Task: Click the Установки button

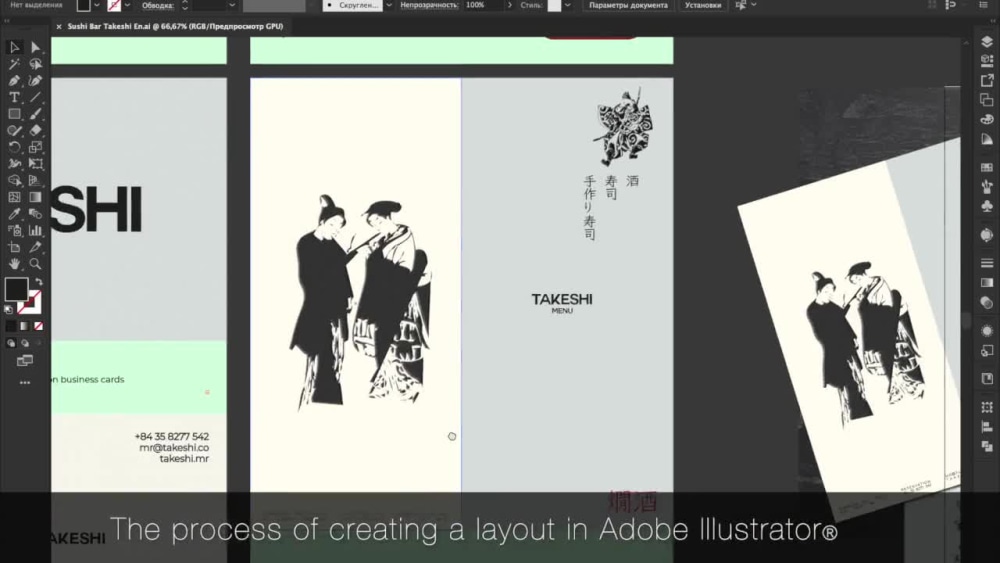Action: (702, 5)
